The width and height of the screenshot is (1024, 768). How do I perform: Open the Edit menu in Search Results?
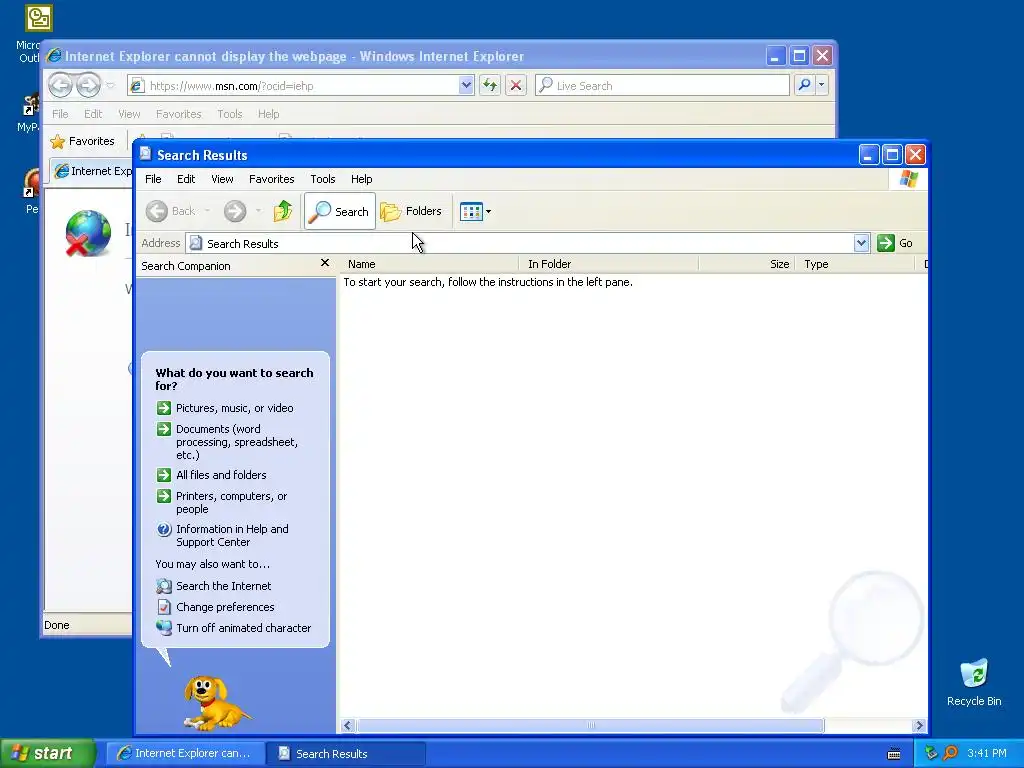coord(185,179)
